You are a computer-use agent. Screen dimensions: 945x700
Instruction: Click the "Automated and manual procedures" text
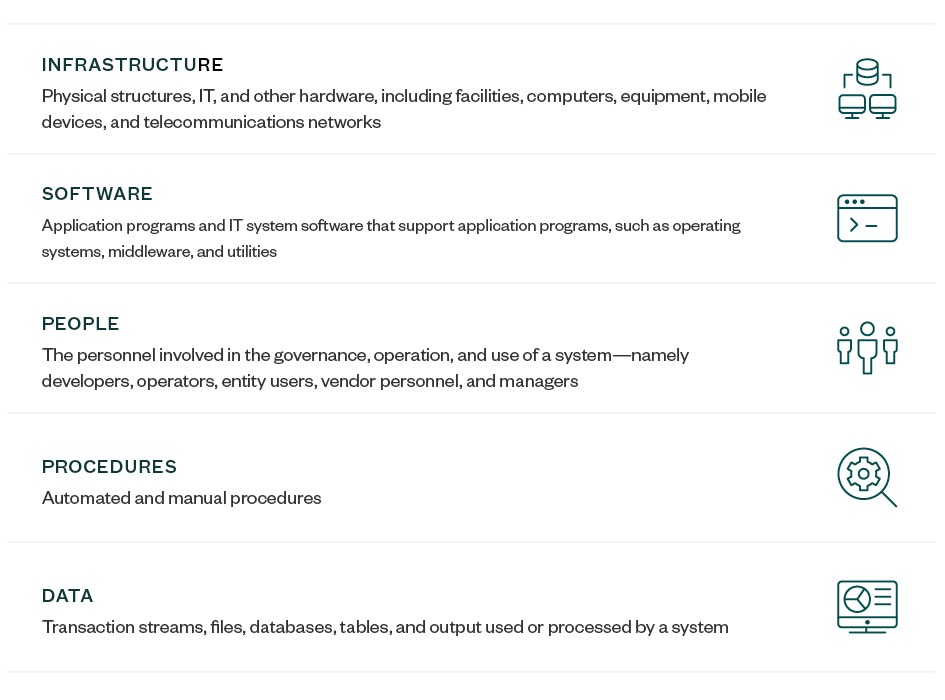click(181, 498)
